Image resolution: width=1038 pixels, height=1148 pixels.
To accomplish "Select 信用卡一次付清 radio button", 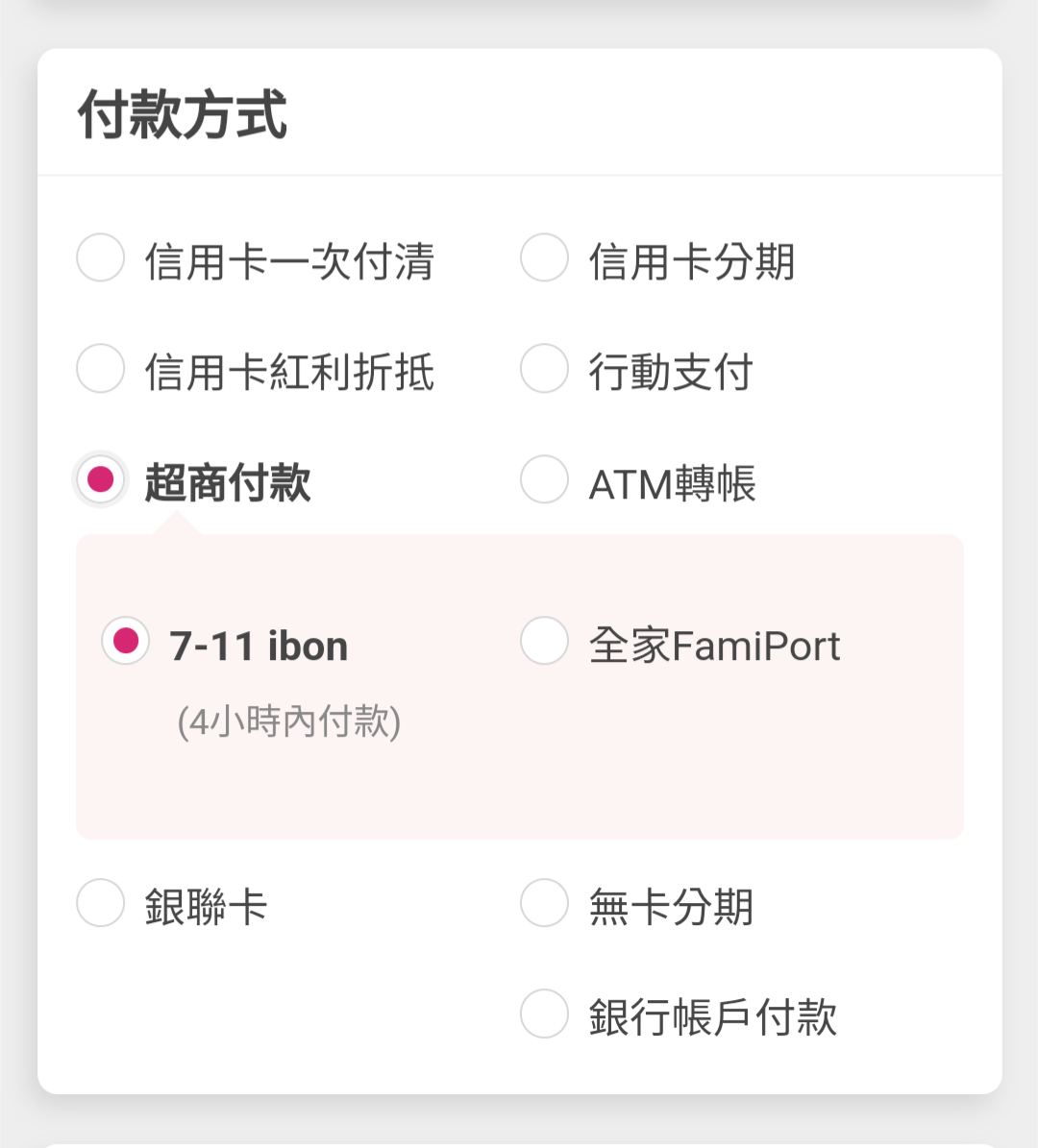I will (101, 258).
